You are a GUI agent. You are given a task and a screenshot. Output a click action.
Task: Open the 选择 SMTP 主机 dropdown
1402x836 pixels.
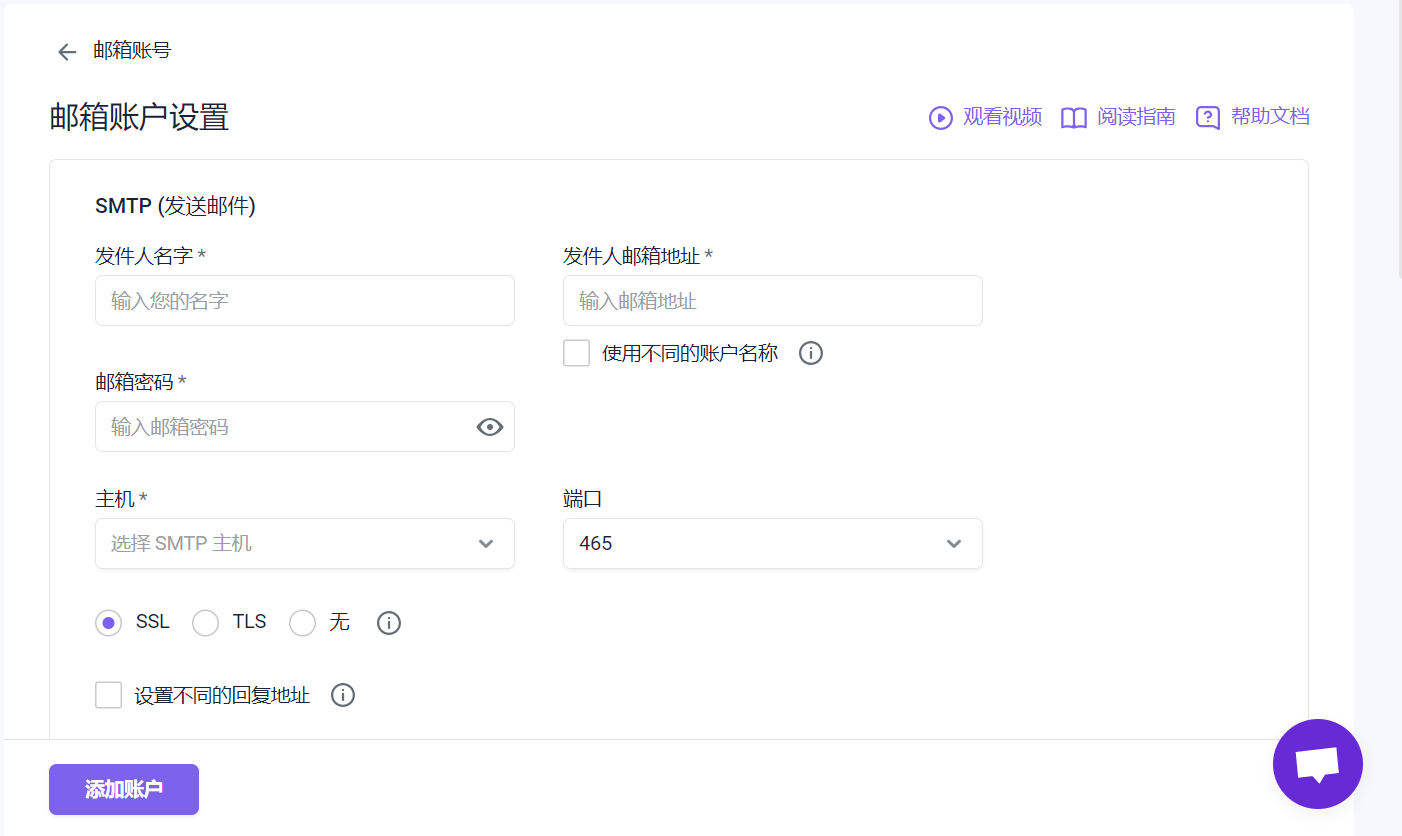coord(305,544)
